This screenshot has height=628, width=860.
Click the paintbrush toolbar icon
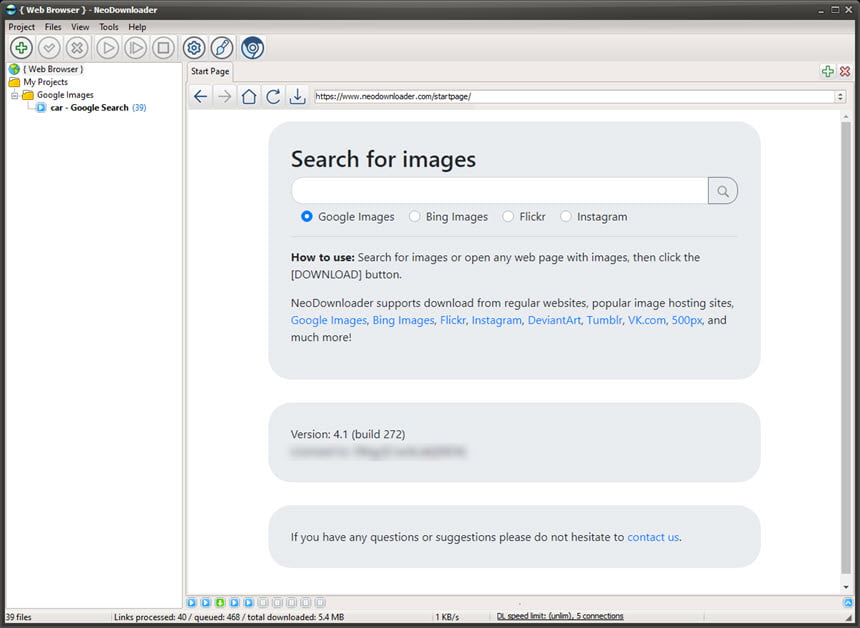pos(222,48)
